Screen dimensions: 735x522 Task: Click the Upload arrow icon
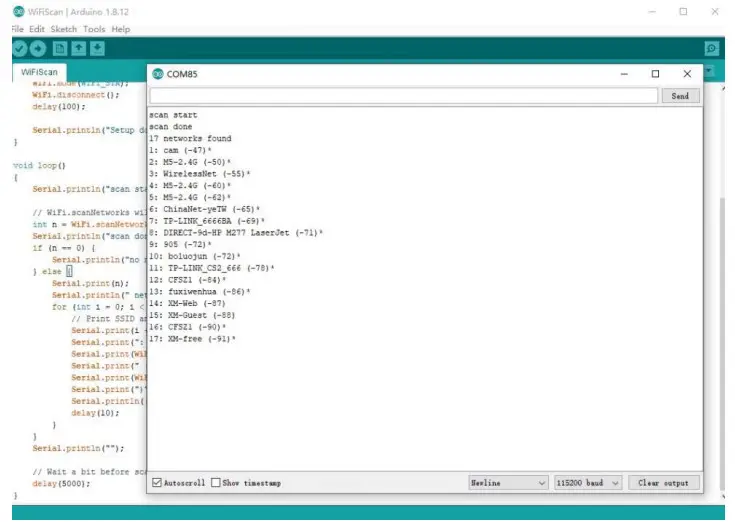point(38,48)
